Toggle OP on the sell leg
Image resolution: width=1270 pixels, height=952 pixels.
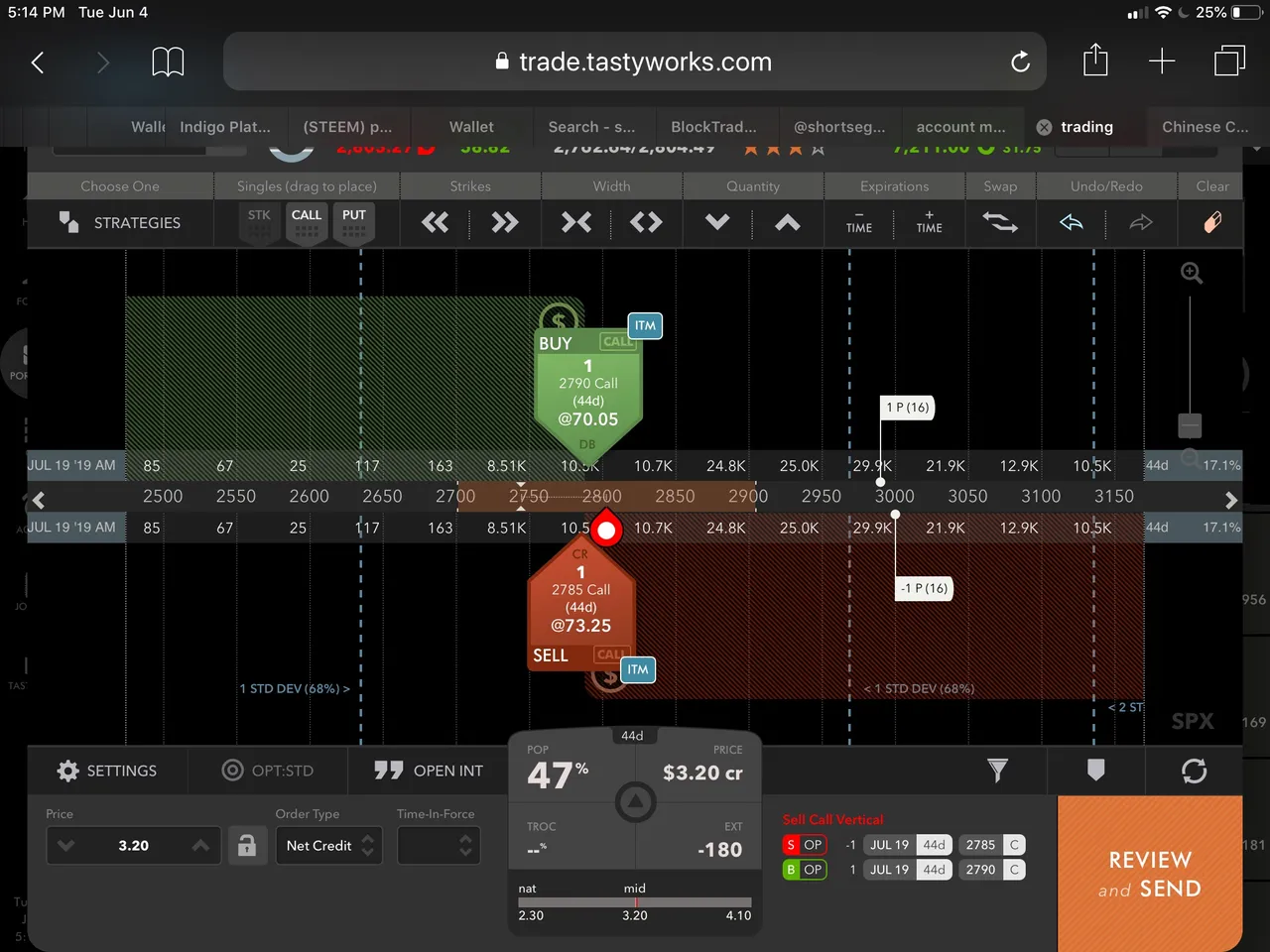(x=813, y=845)
